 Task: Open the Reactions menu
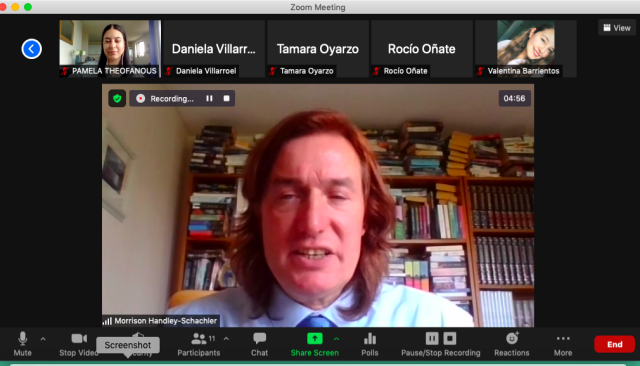511,344
